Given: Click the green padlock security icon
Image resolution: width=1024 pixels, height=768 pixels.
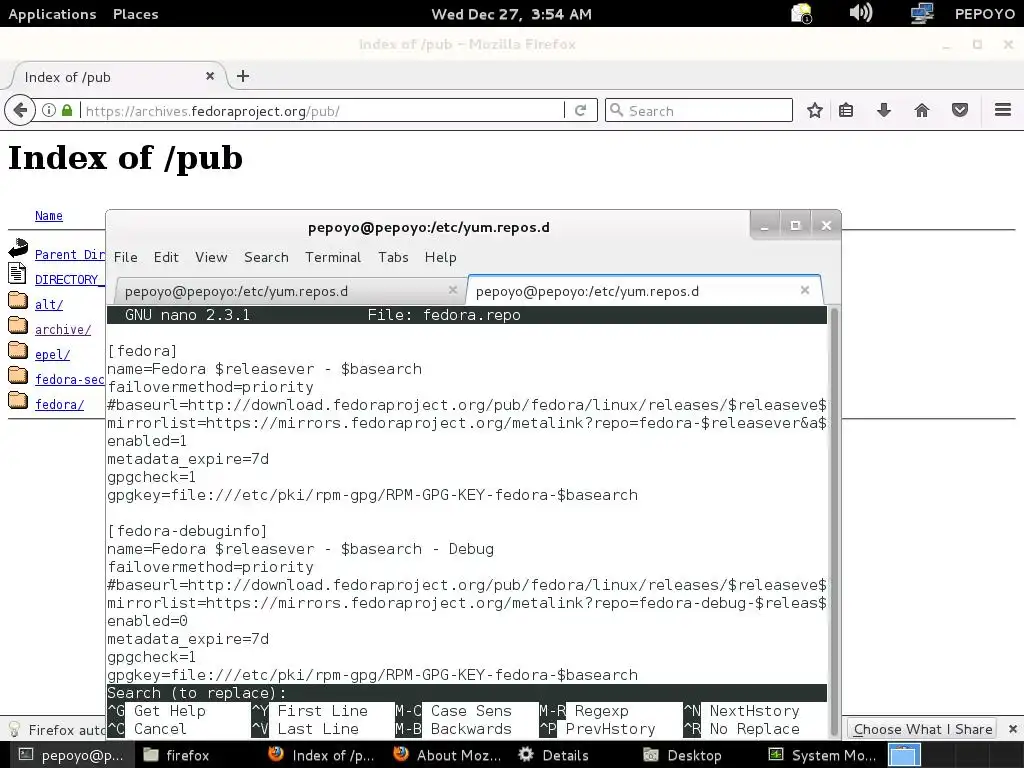Looking at the screenshot, I should pos(67,110).
